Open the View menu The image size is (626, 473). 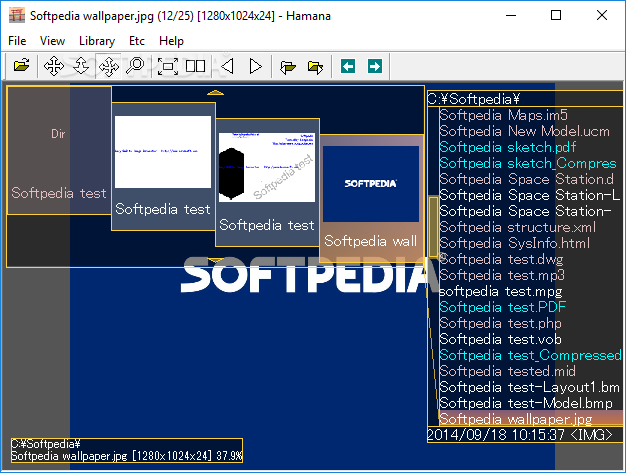(52, 41)
